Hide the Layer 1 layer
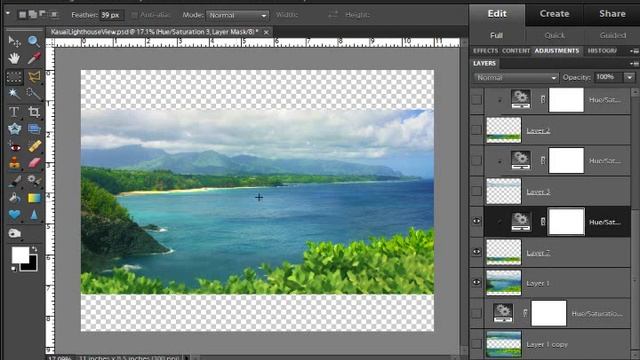Viewport: 640px width, 360px height. click(476, 282)
